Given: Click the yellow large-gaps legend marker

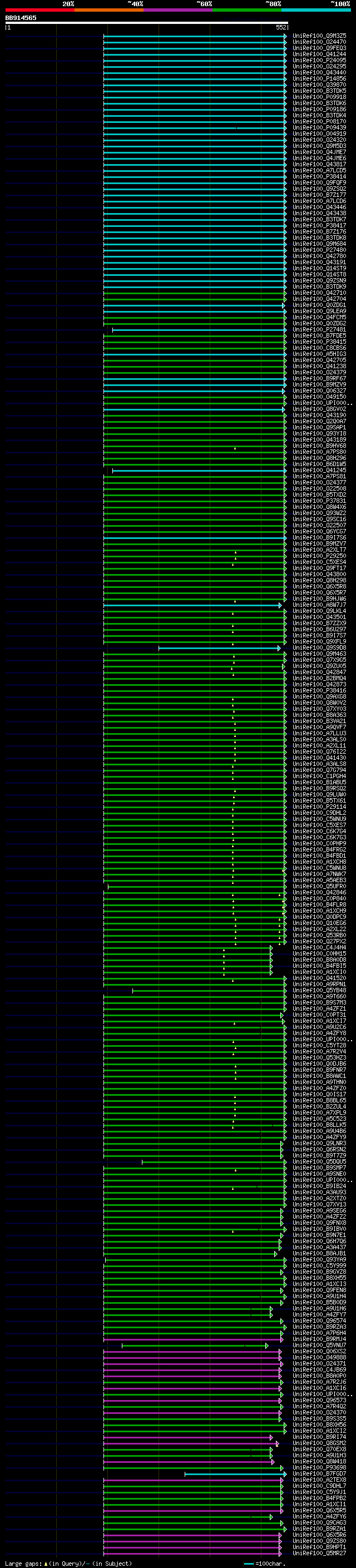Looking at the screenshot, I should click(46, 1563).
